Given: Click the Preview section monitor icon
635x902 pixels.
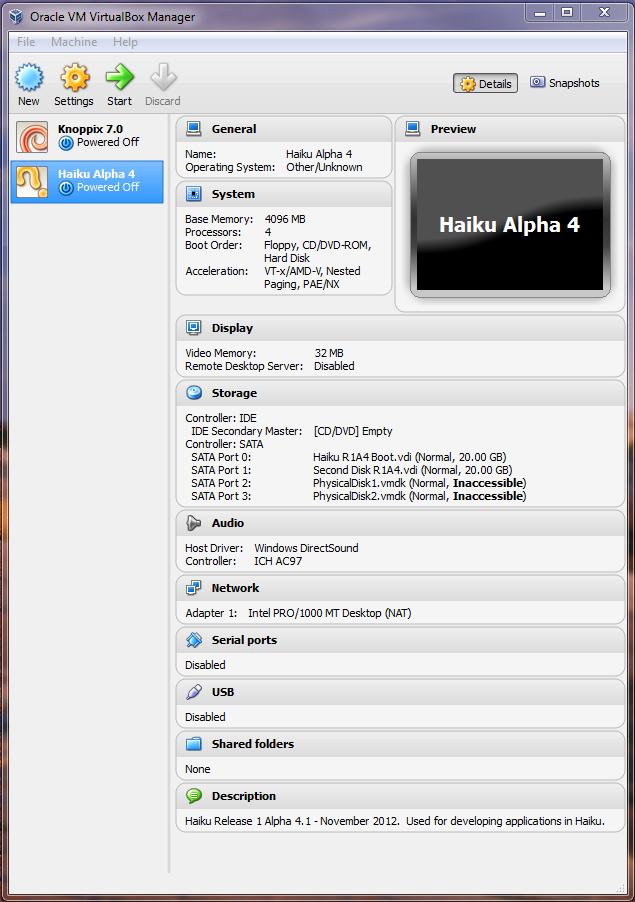Looking at the screenshot, I should point(413,129).
